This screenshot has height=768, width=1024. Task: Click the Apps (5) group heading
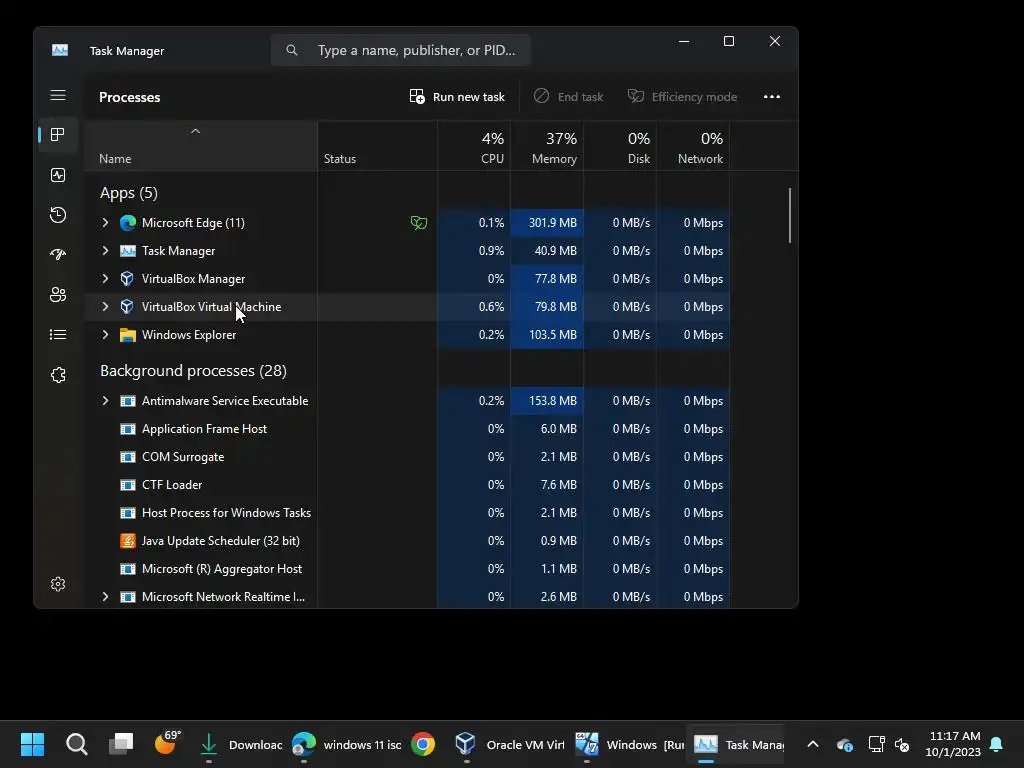tap(129, 193)
